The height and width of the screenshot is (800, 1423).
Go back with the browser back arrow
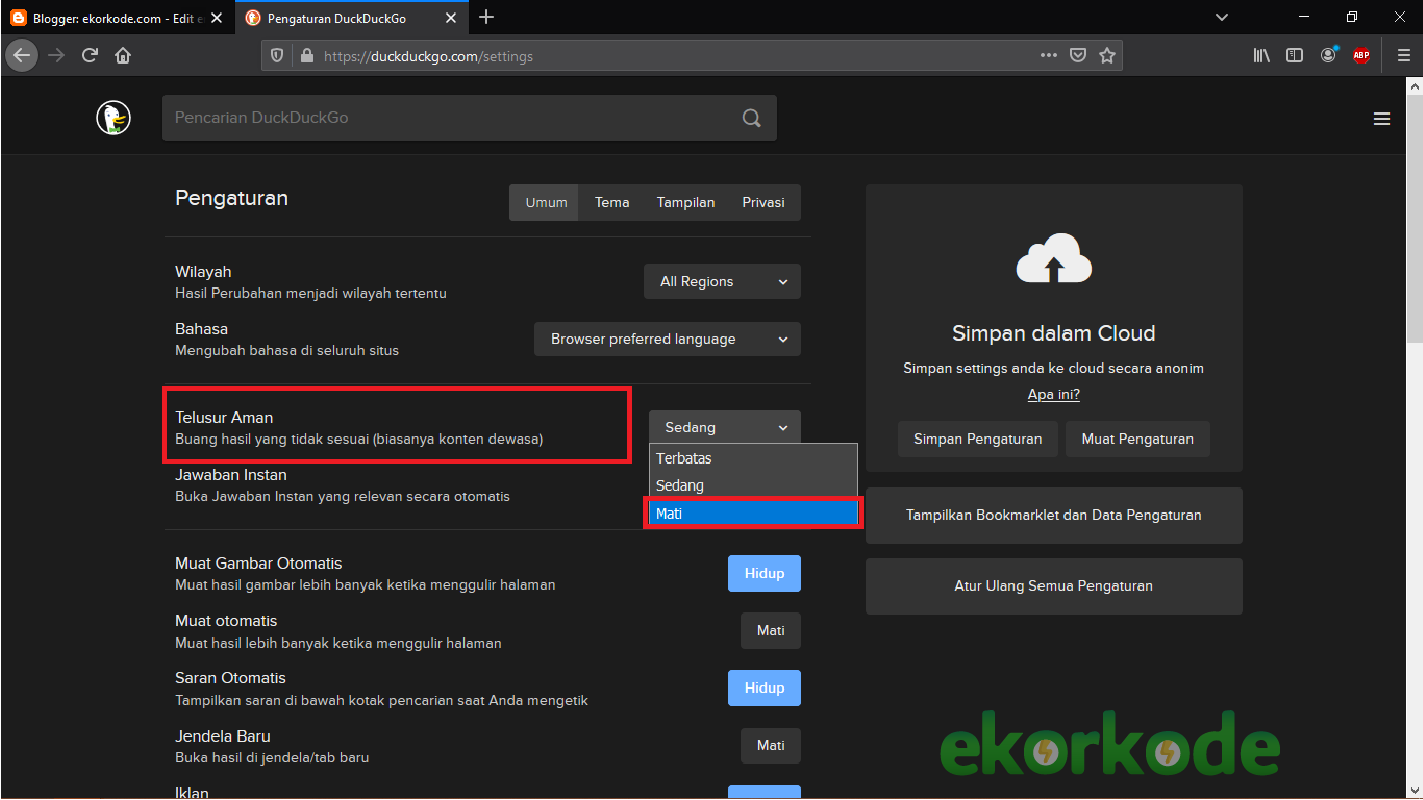point(21,56)
